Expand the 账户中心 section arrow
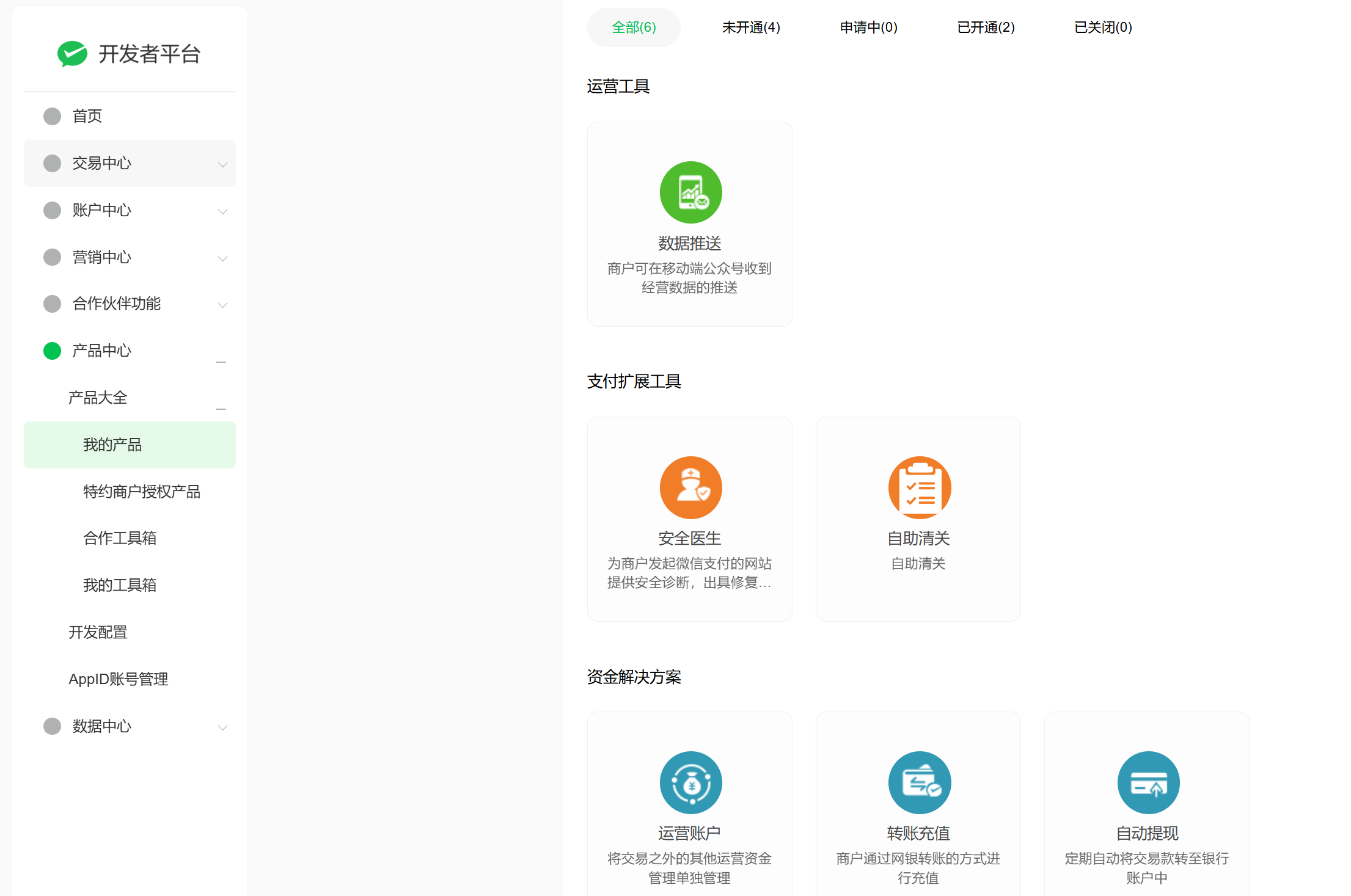The image size is (1351, 896). [222, 211]
